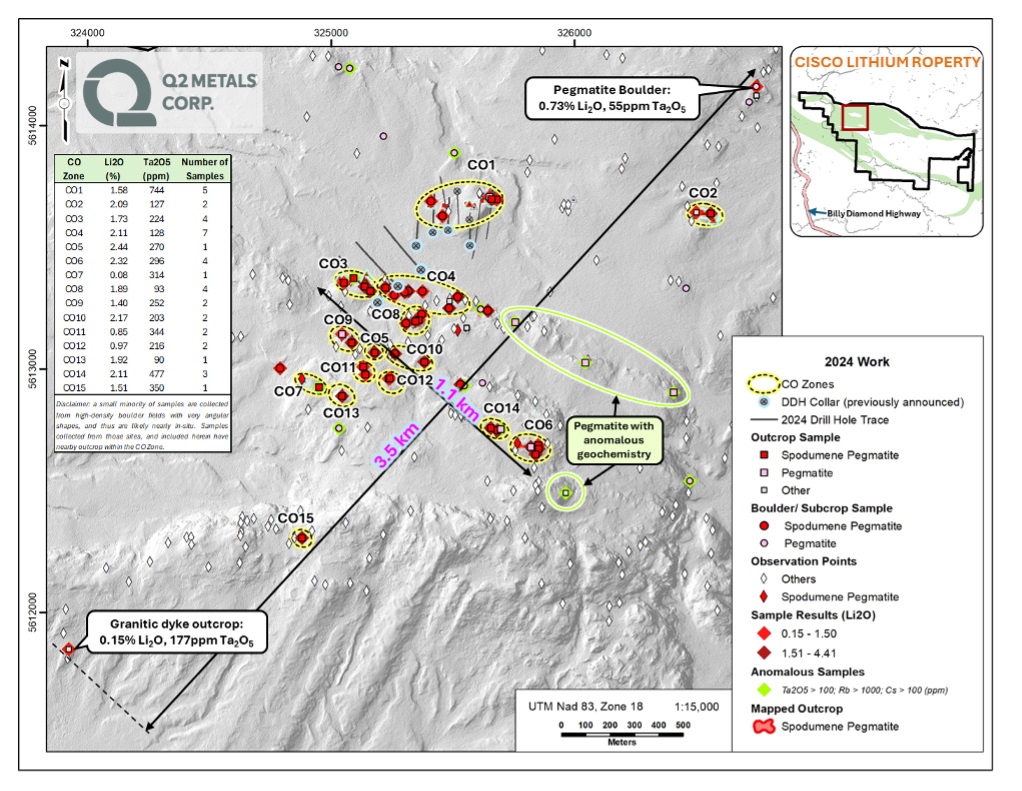Viewport: 1022px width, 791px height.
Task: Click the CO9 zone label
Action: (x=338, y=319)
